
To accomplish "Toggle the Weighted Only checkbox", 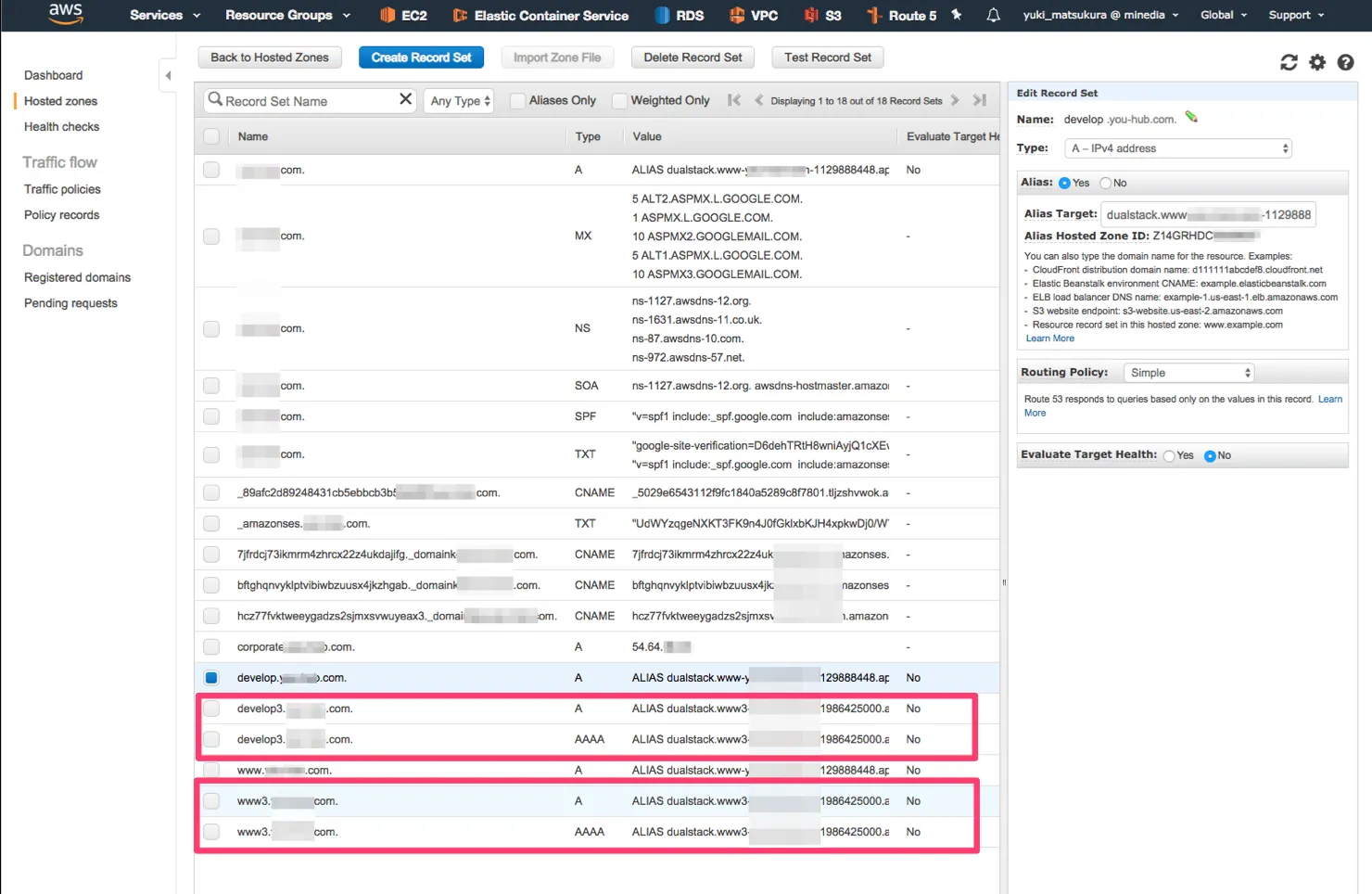I will click(x=619, y=101).
